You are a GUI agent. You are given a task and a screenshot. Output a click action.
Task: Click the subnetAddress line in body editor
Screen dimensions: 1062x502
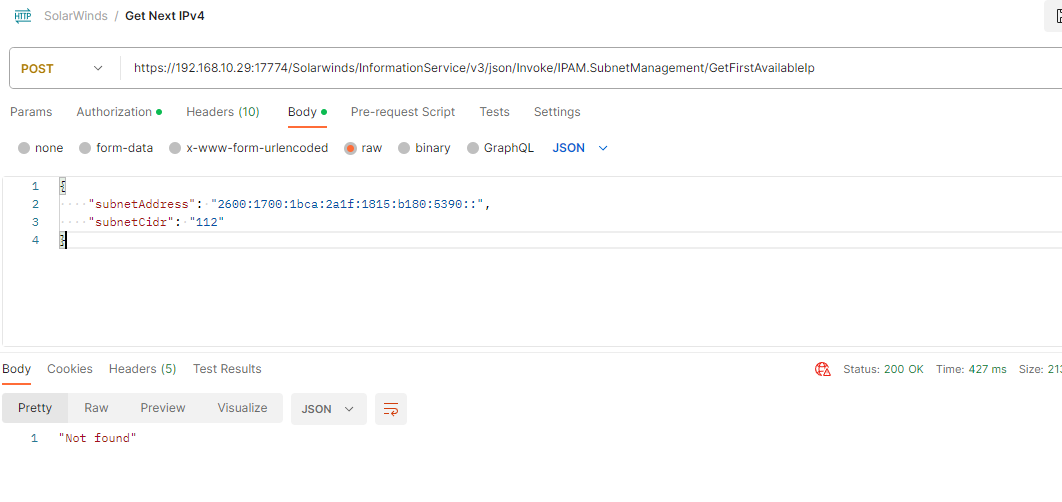[289, 204]
